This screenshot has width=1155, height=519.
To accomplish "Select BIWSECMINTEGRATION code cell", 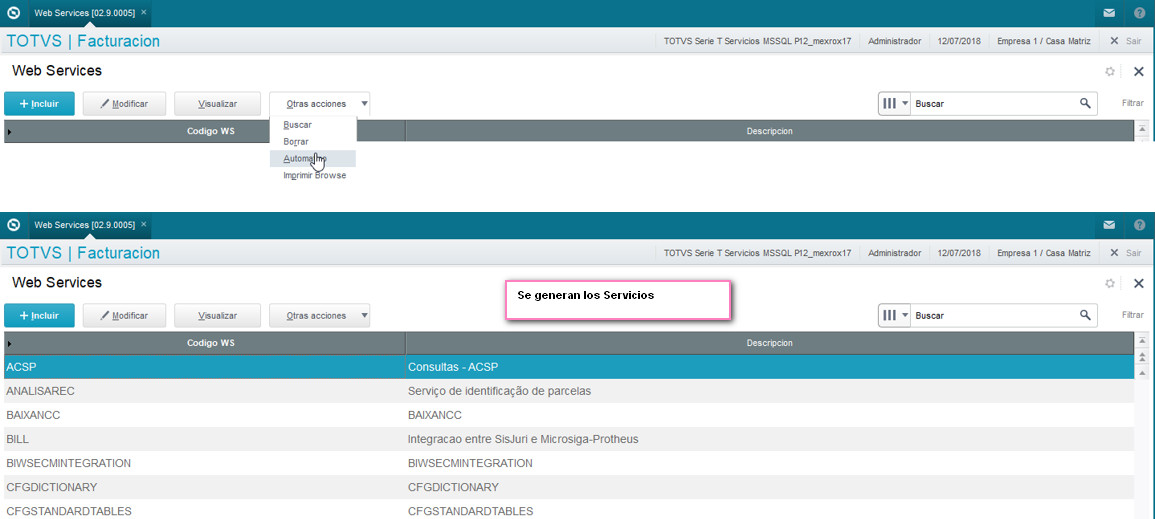I will (205, 463).
